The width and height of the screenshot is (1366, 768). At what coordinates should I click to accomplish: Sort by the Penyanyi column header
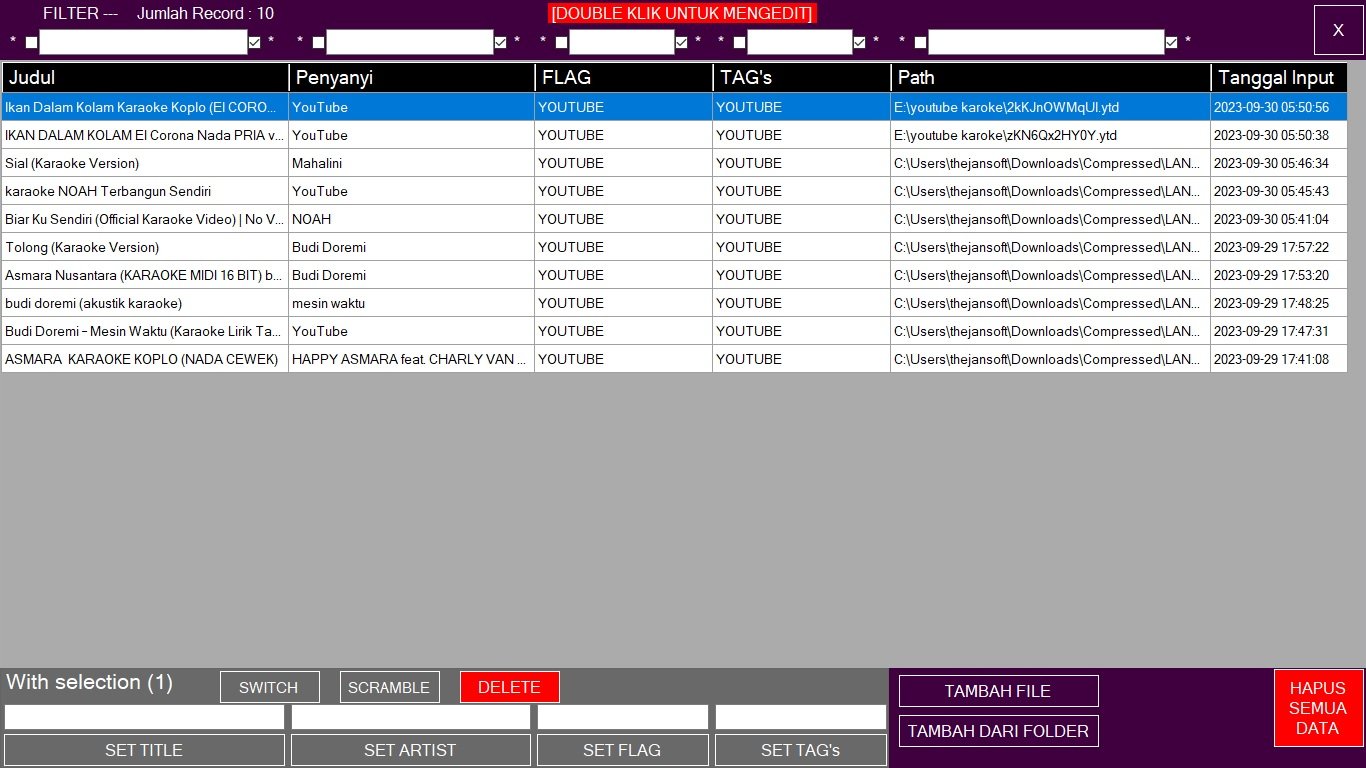coord(412,77)
